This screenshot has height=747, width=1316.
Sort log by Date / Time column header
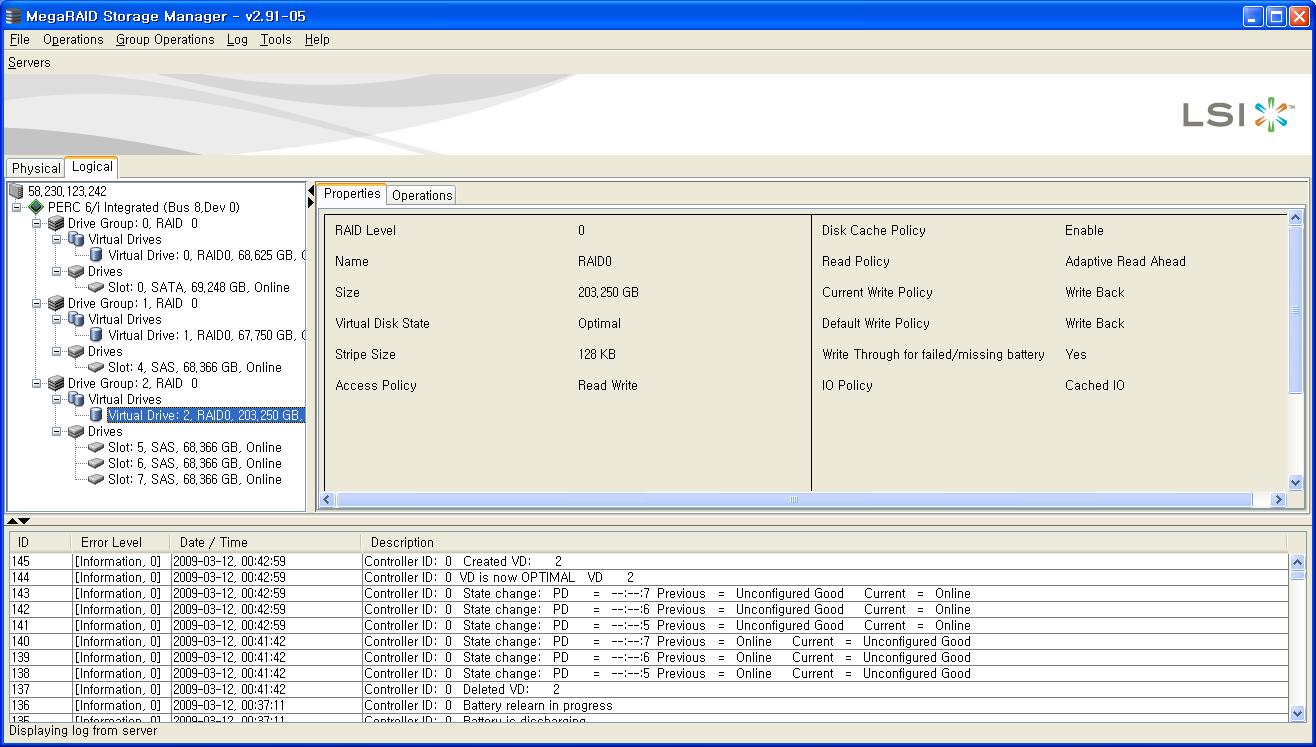(x=265, y=542)
